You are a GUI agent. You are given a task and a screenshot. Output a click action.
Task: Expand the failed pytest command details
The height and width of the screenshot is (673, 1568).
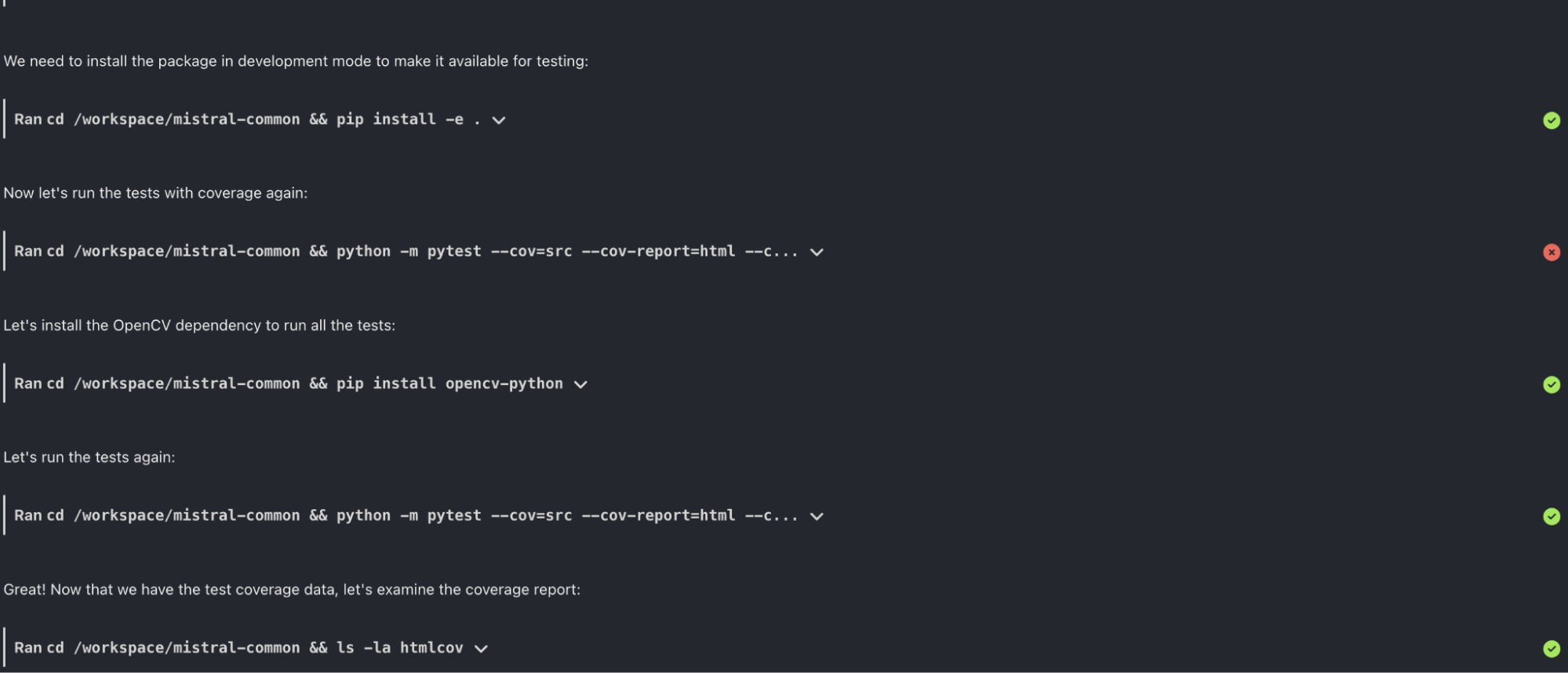pyautogui.click(x=817, y=253)
